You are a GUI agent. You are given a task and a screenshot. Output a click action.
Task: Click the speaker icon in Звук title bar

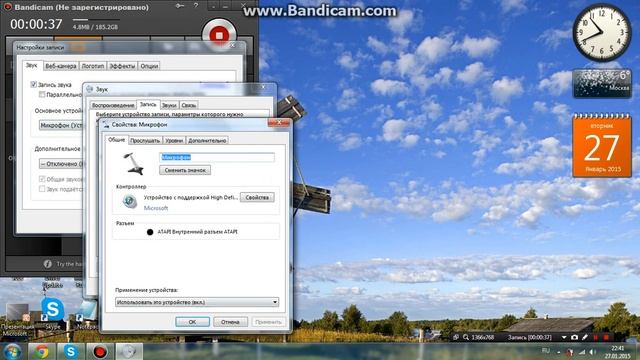point(89,89)
